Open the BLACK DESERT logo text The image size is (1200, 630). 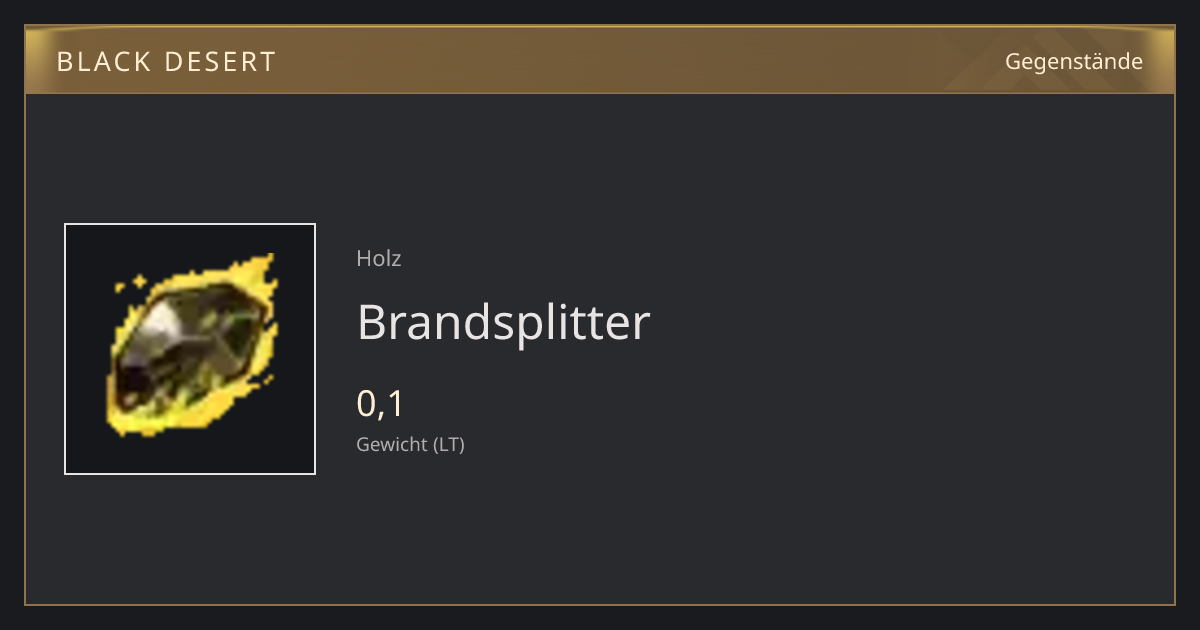(166, 62)
